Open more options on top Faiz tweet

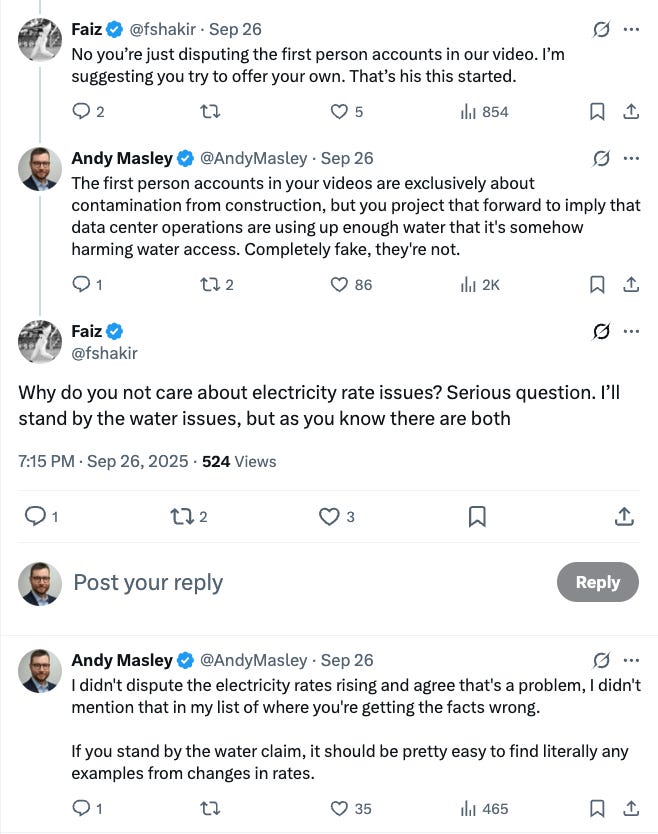(x=631, y=30)
